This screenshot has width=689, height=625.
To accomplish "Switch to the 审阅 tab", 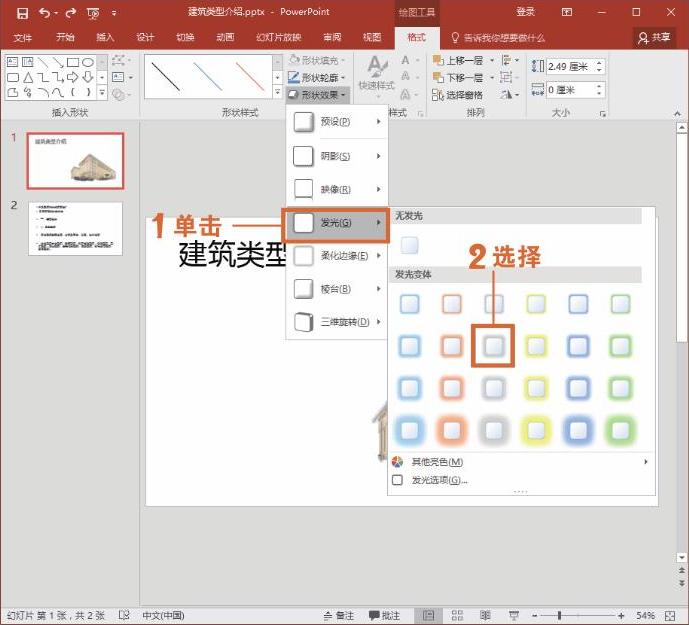I will pos(332,37).
